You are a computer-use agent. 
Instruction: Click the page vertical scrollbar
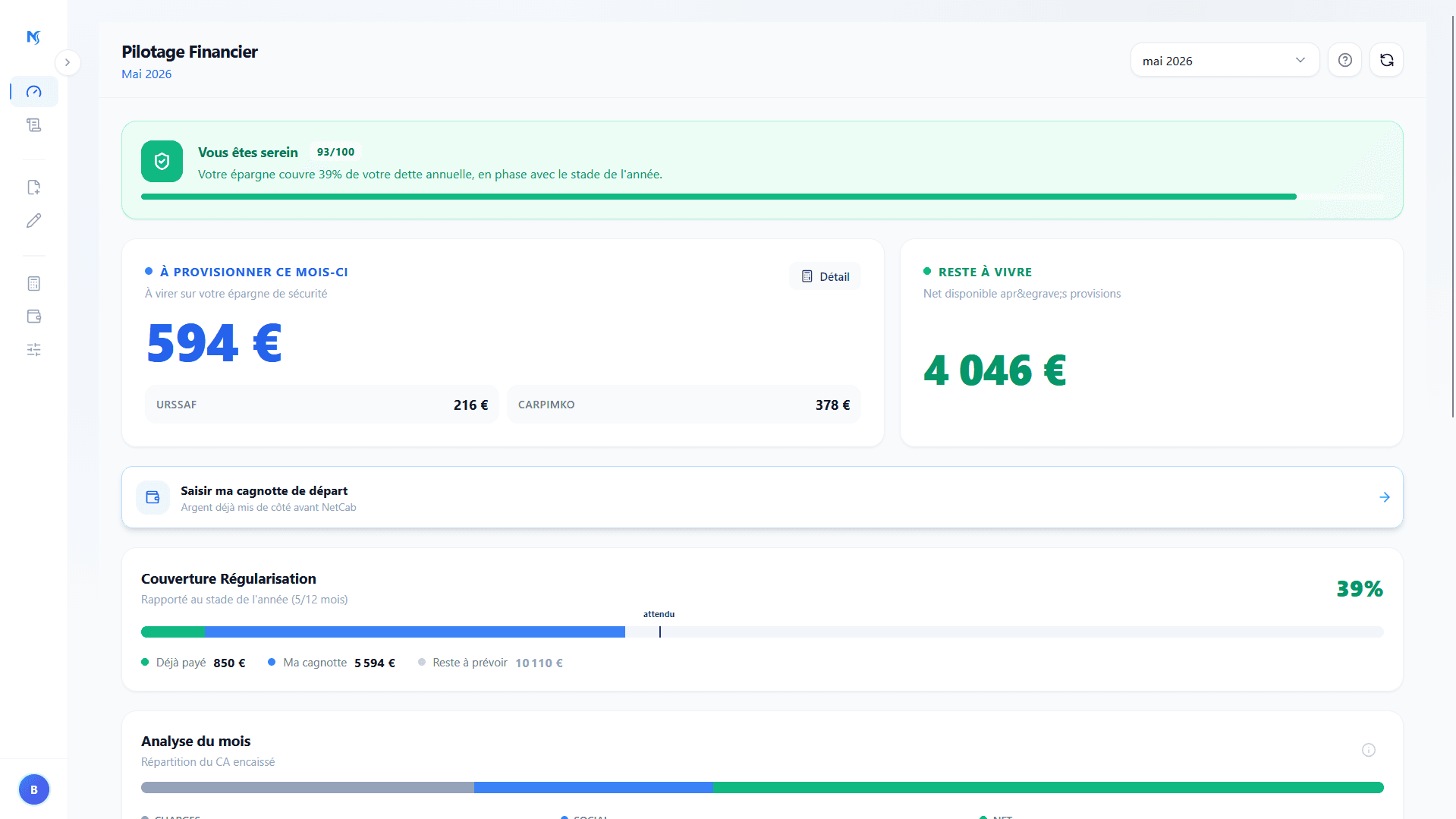click(x=1453, y=216)
